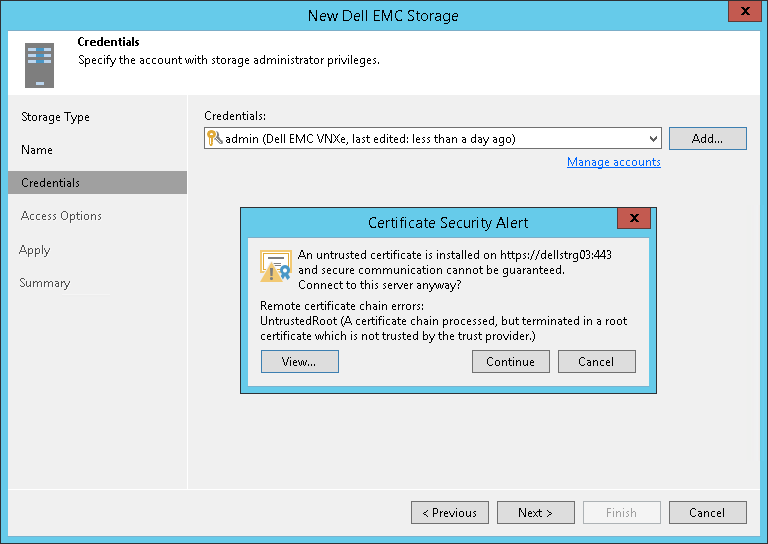
Task: Click the storage server icon in header
Action: pyautogui.click(x=40, y=64)
